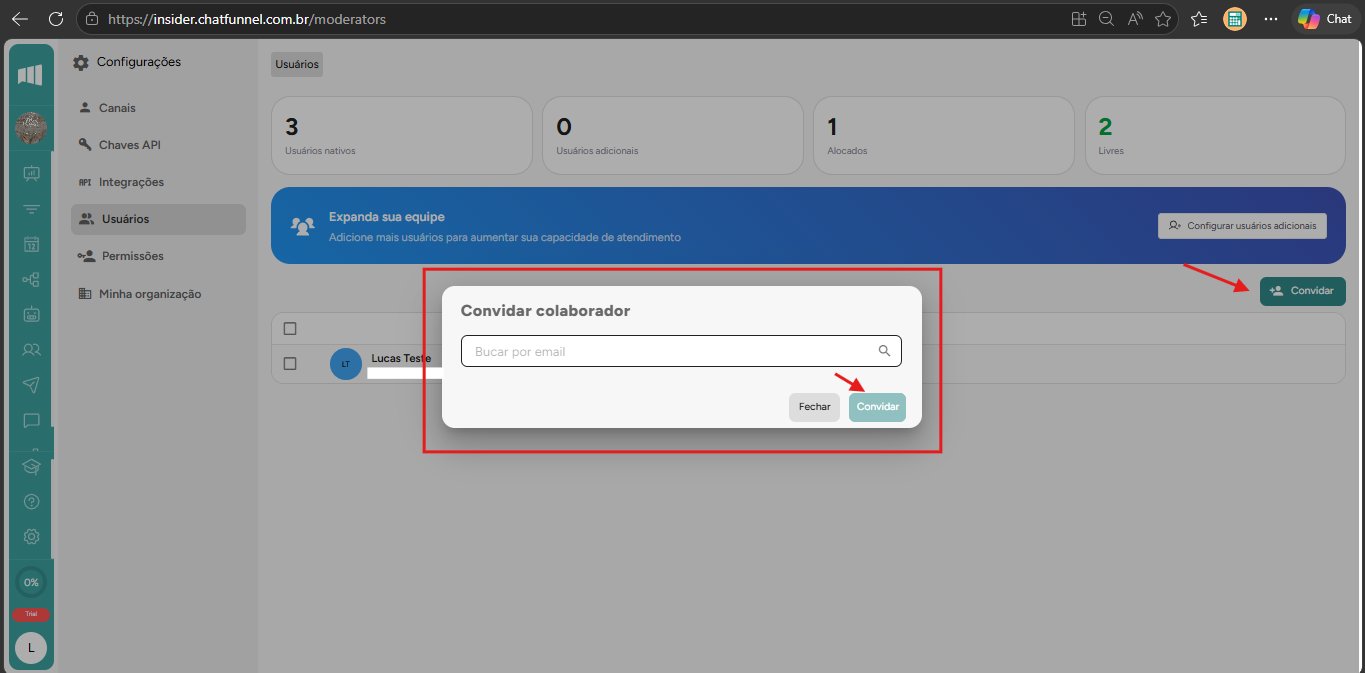Image resolution: width=1365 pixels, height=673 pixels.
Task: Click the ChatFunnel logo icon in sidebar
Action: (x=31, y=75)
